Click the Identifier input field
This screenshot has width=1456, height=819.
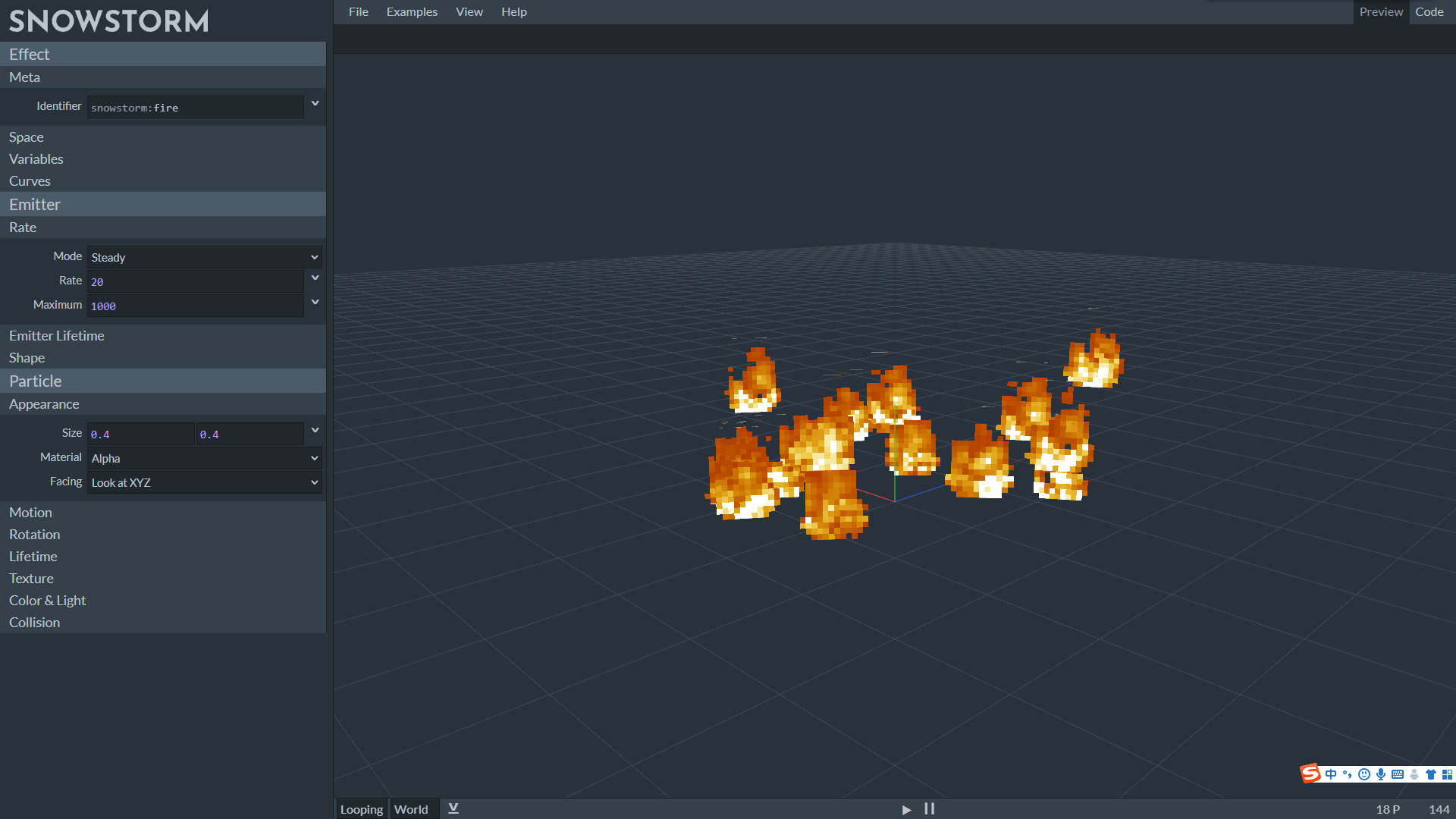pyautogui.click(x=196, y=108)
